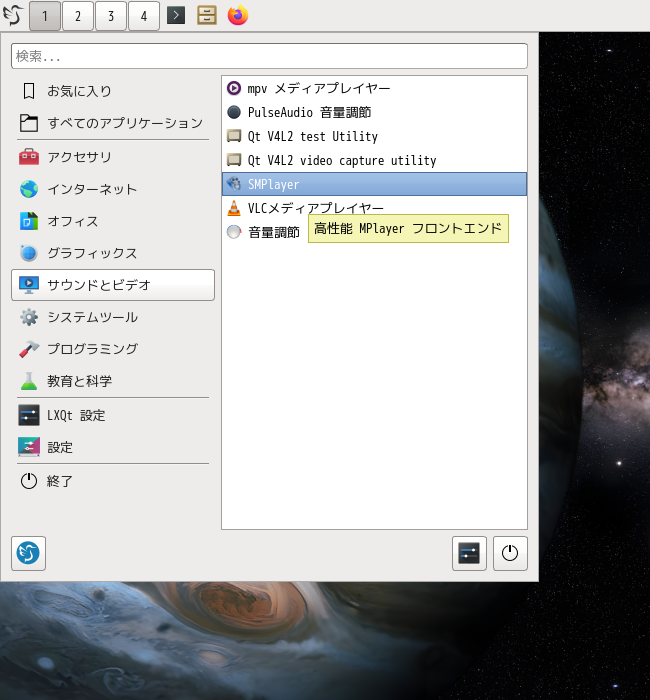Click the bottom power button

[x=510, y=553]
